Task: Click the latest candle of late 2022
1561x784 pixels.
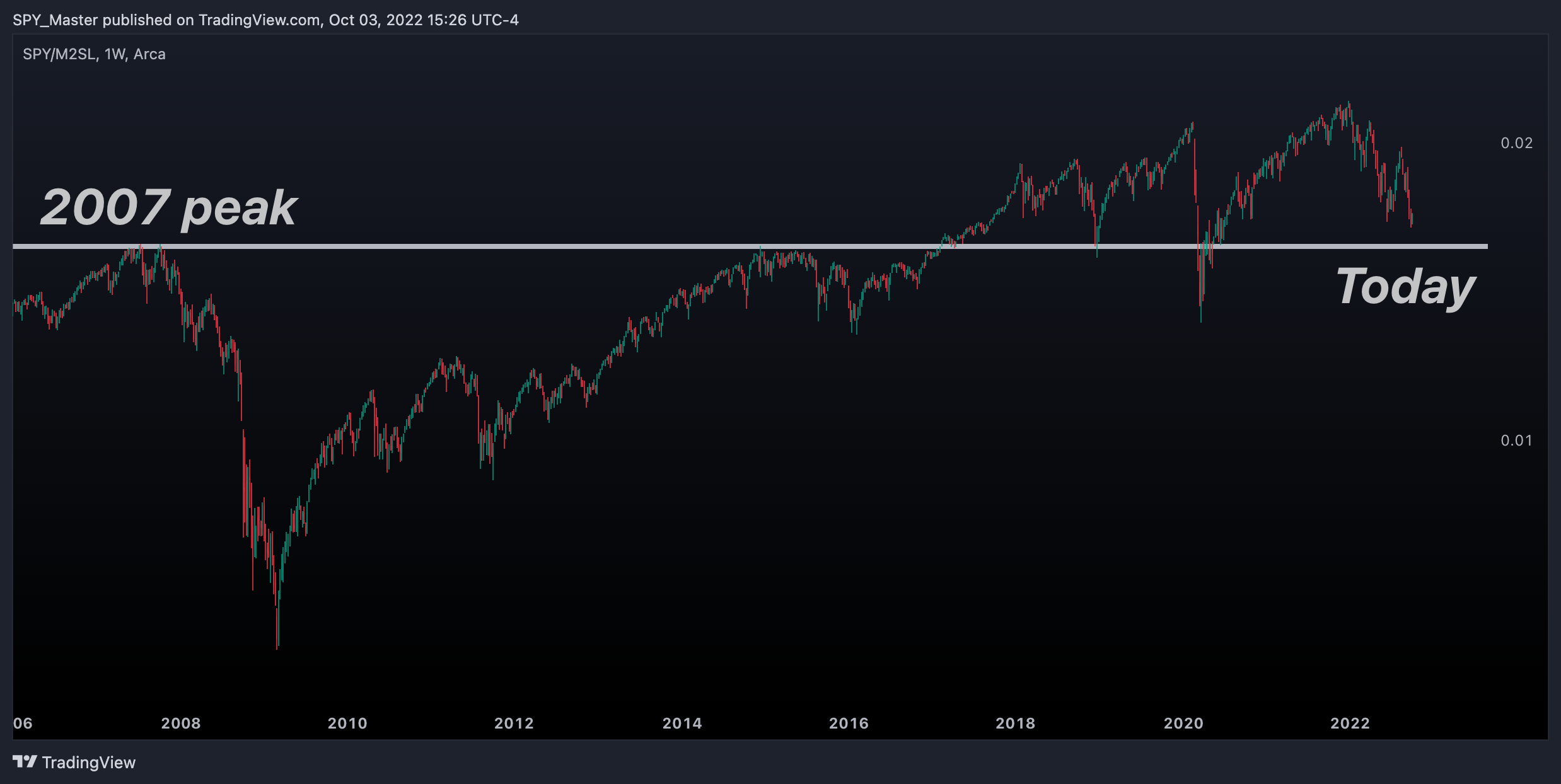Action: [1412, 219]
